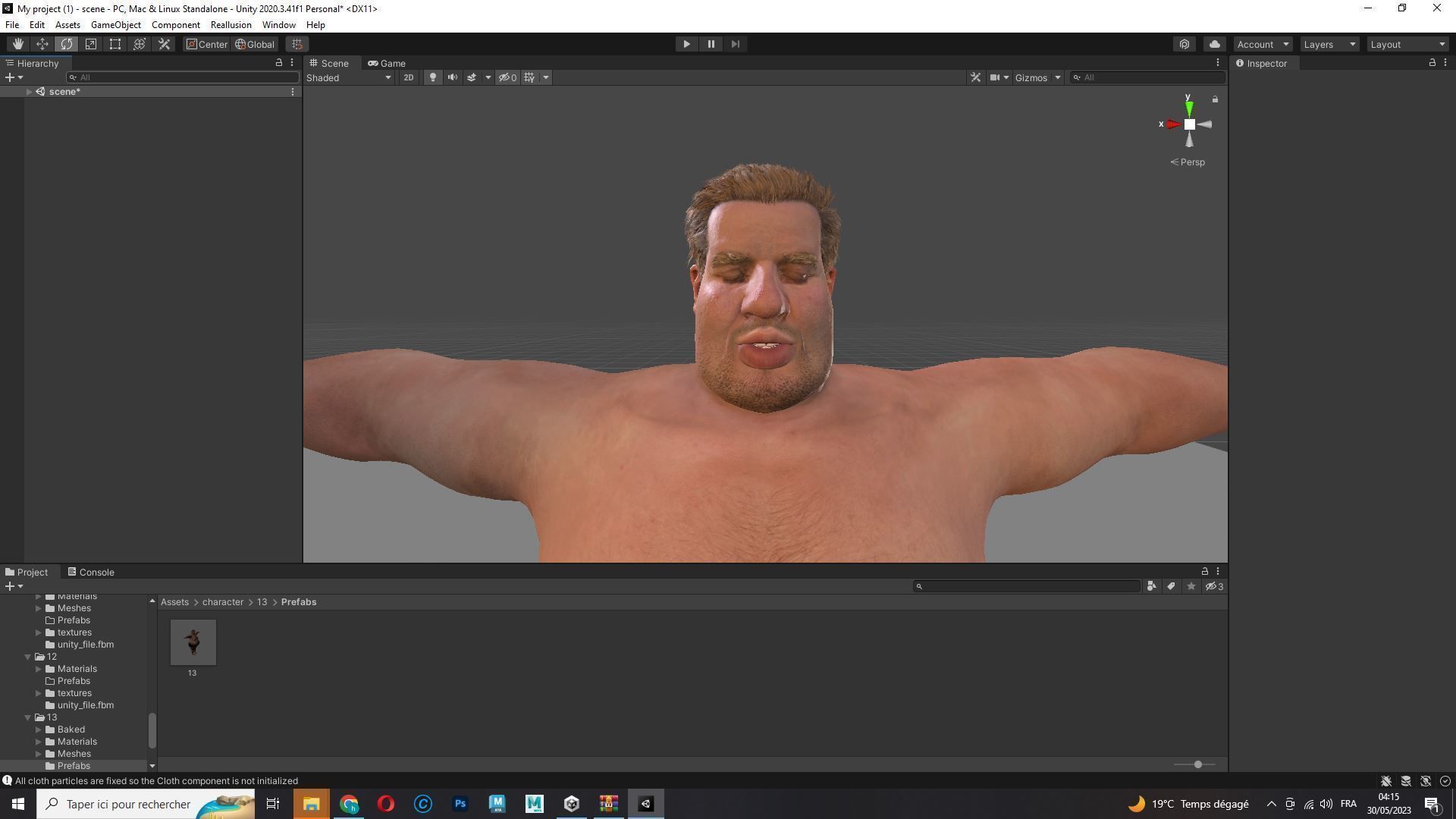Toggle scene grid visibility
The height and width of the screenshot is (819, 1456).
click(x=529, y=77)
